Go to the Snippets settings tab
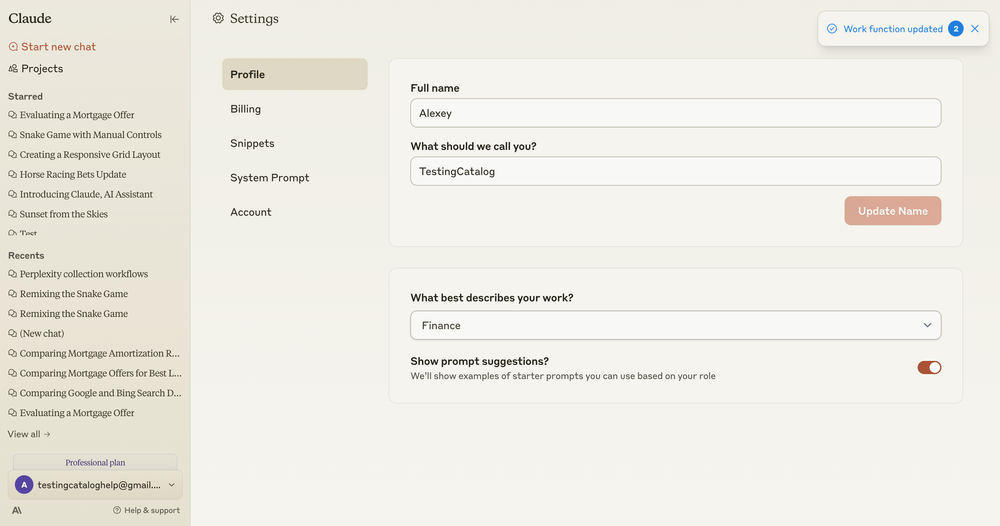The width and height of the screenshot is (1000, 526). coord(252,143)
